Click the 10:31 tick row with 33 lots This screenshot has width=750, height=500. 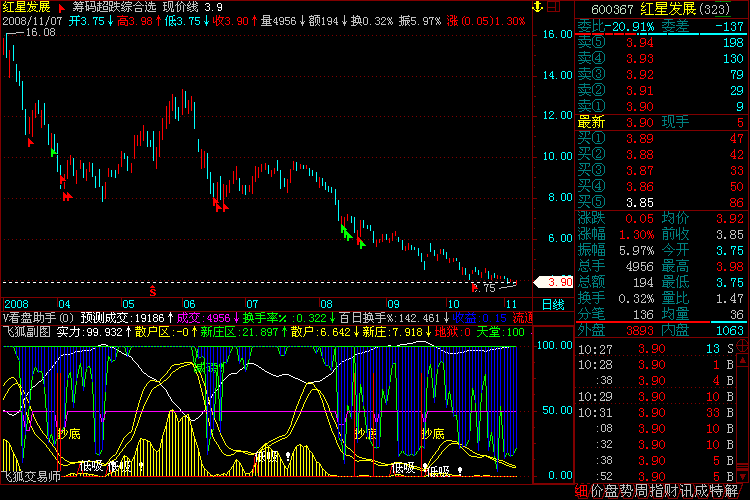tap(656, 413)
